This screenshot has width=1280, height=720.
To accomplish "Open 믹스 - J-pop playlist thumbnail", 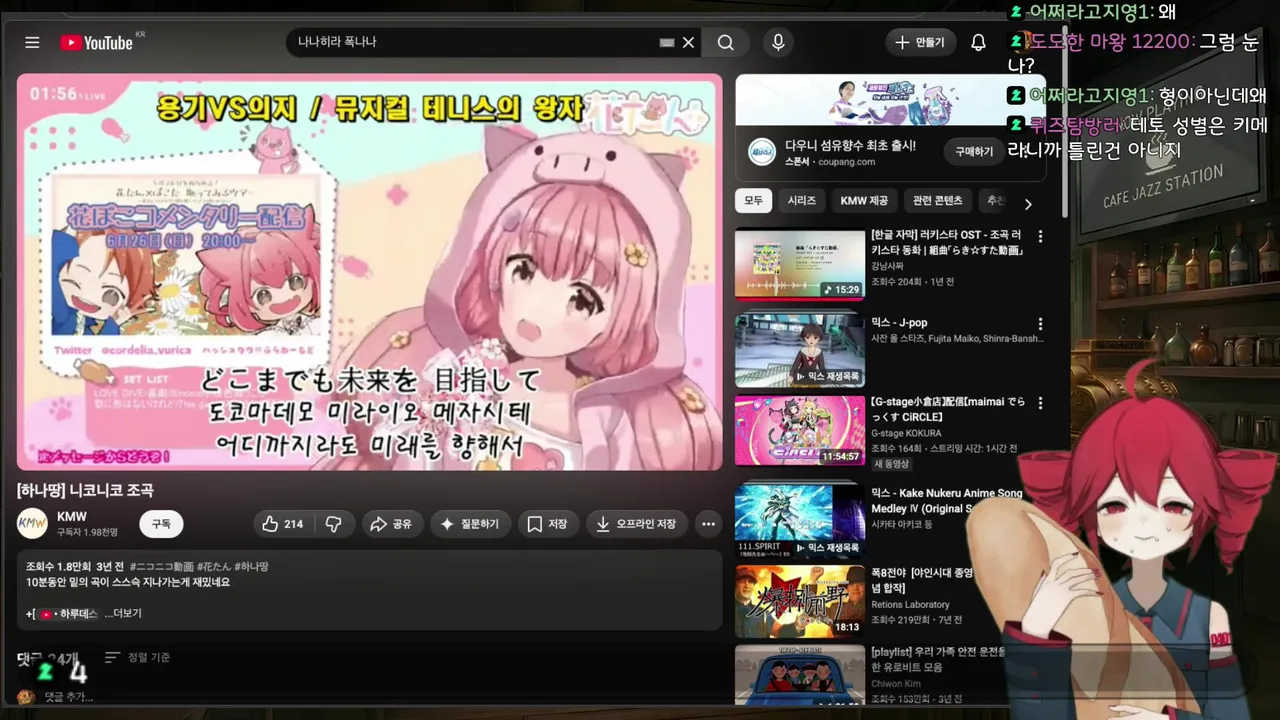I will 800,351.
